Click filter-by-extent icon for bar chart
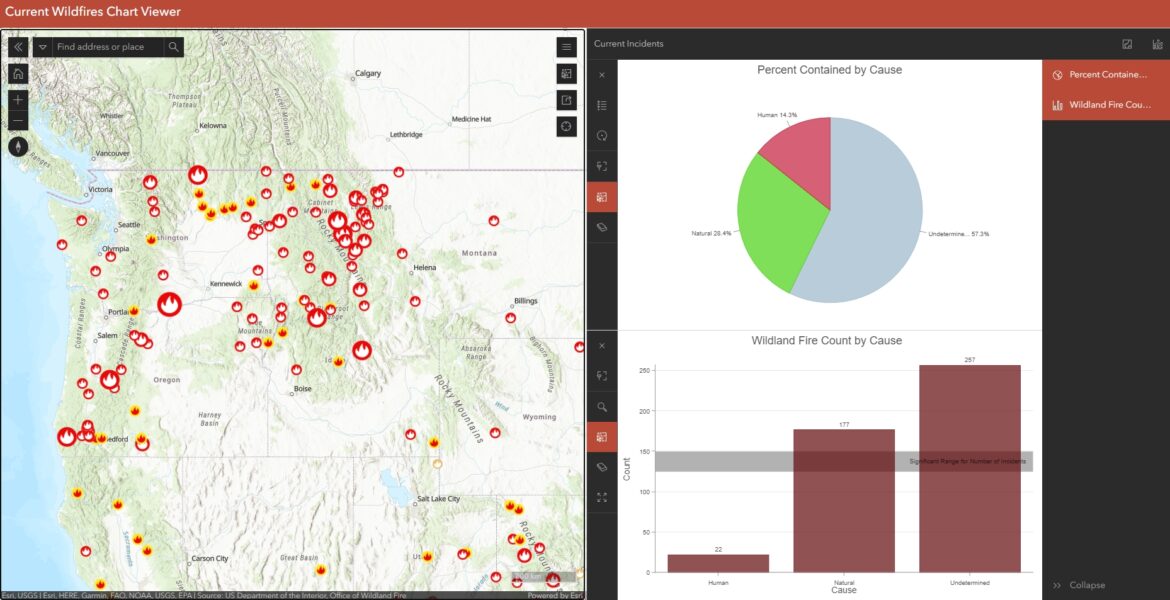 pos(602,376)
